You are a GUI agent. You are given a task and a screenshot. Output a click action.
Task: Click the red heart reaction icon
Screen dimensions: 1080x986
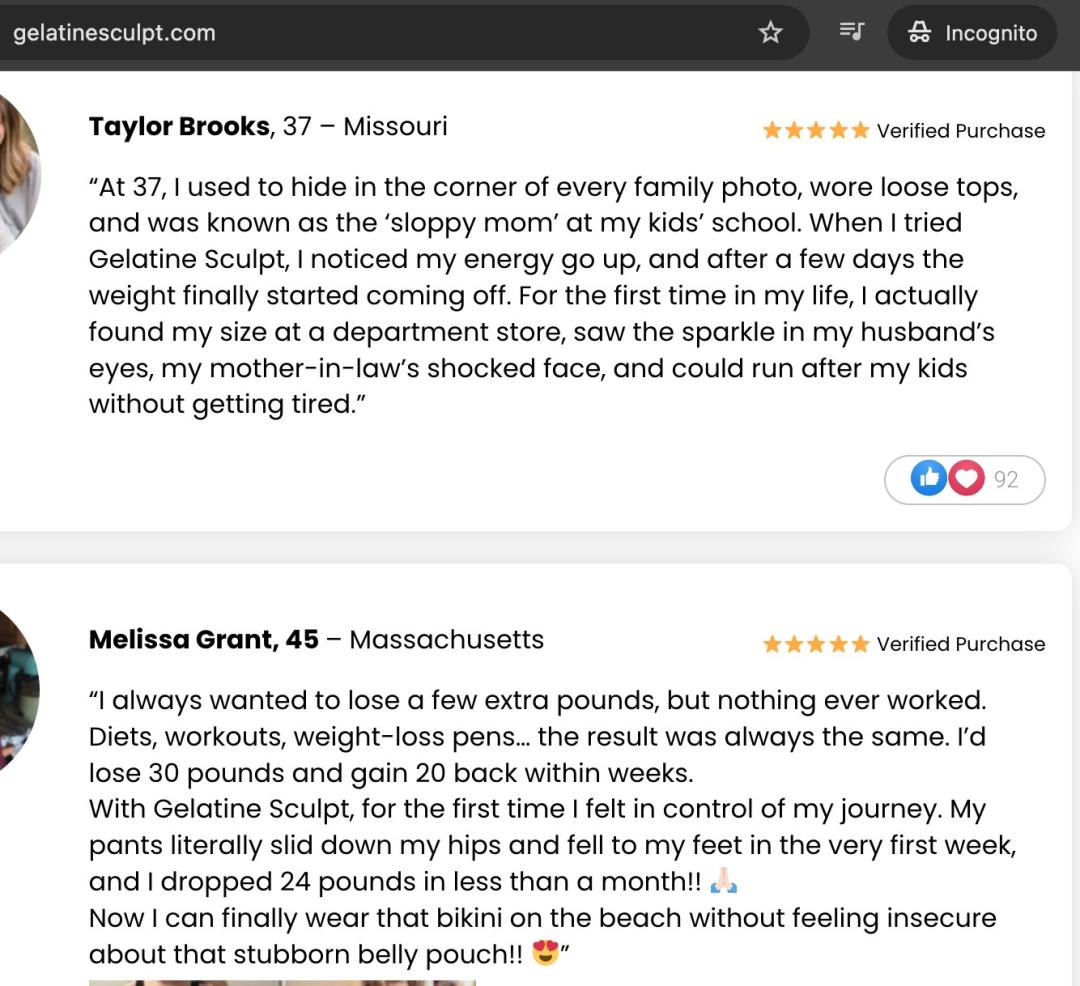point(966,479)
